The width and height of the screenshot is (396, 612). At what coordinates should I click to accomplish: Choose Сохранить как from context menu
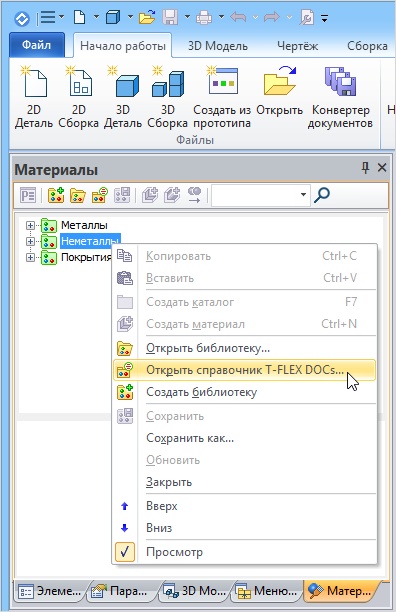[244, 438]
